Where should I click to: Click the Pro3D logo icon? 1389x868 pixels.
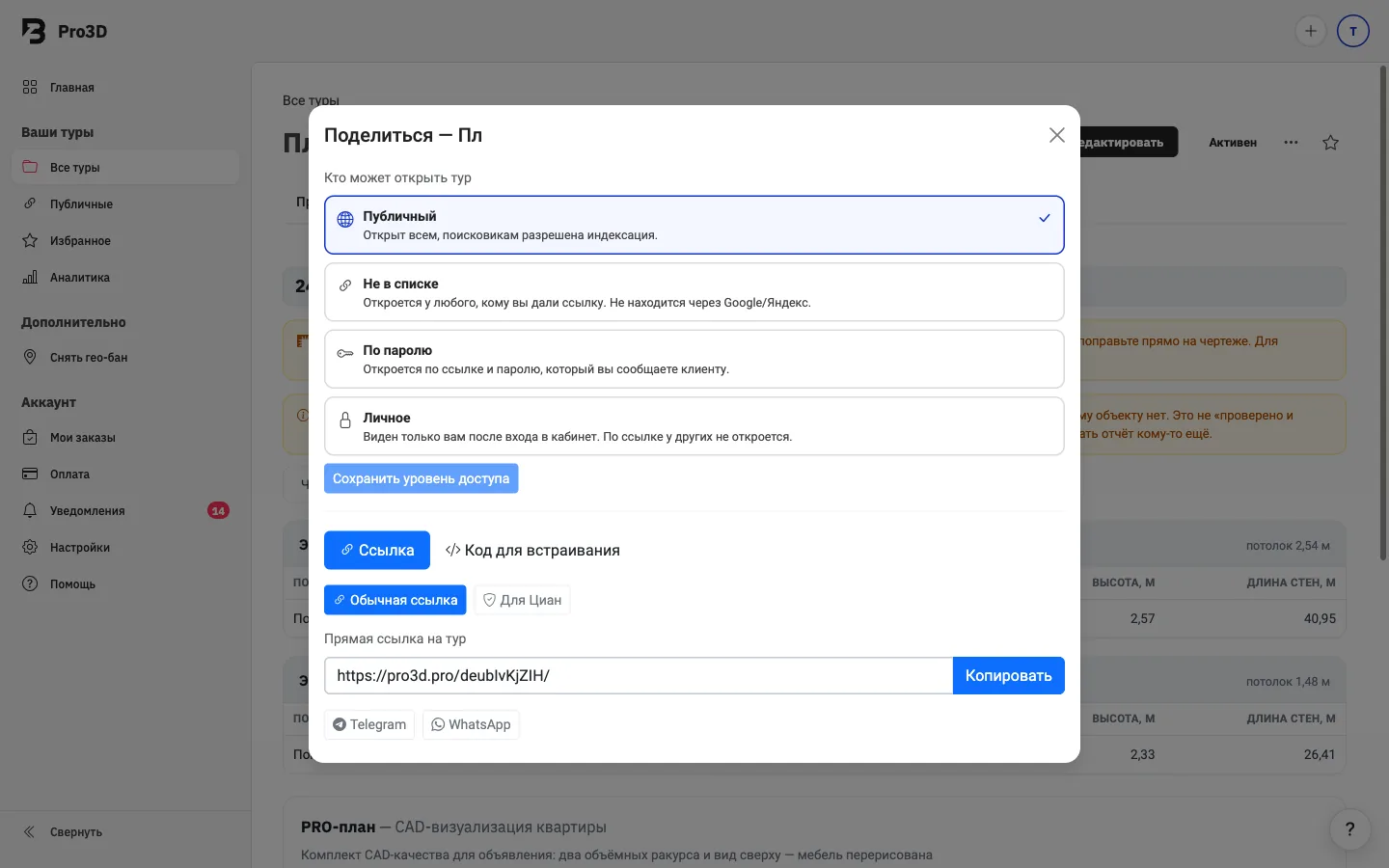coord(34,31)
